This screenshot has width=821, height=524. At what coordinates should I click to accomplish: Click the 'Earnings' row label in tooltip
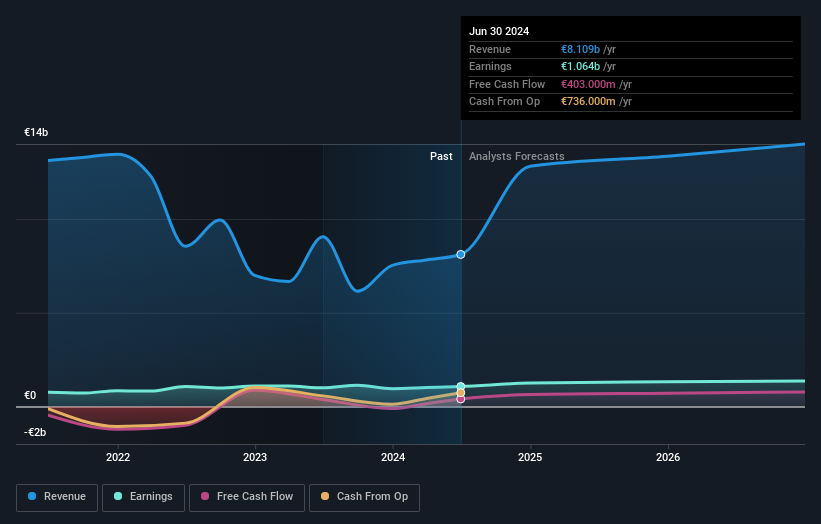point(490,66)
